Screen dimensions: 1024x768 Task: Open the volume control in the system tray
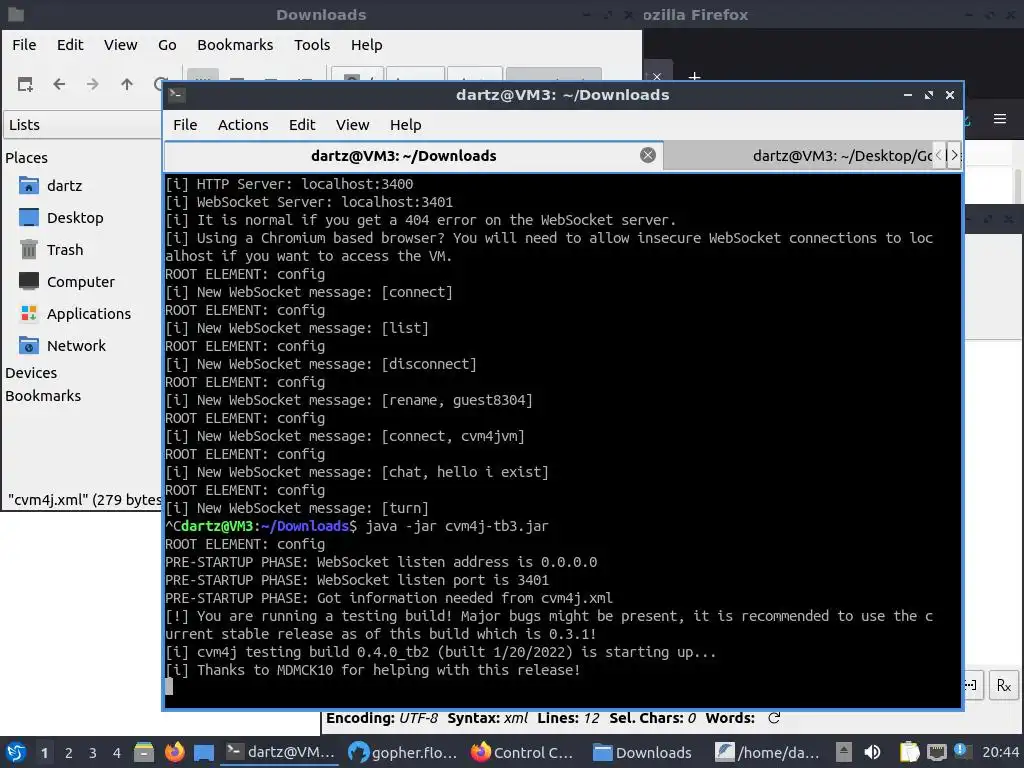[872, 752]
